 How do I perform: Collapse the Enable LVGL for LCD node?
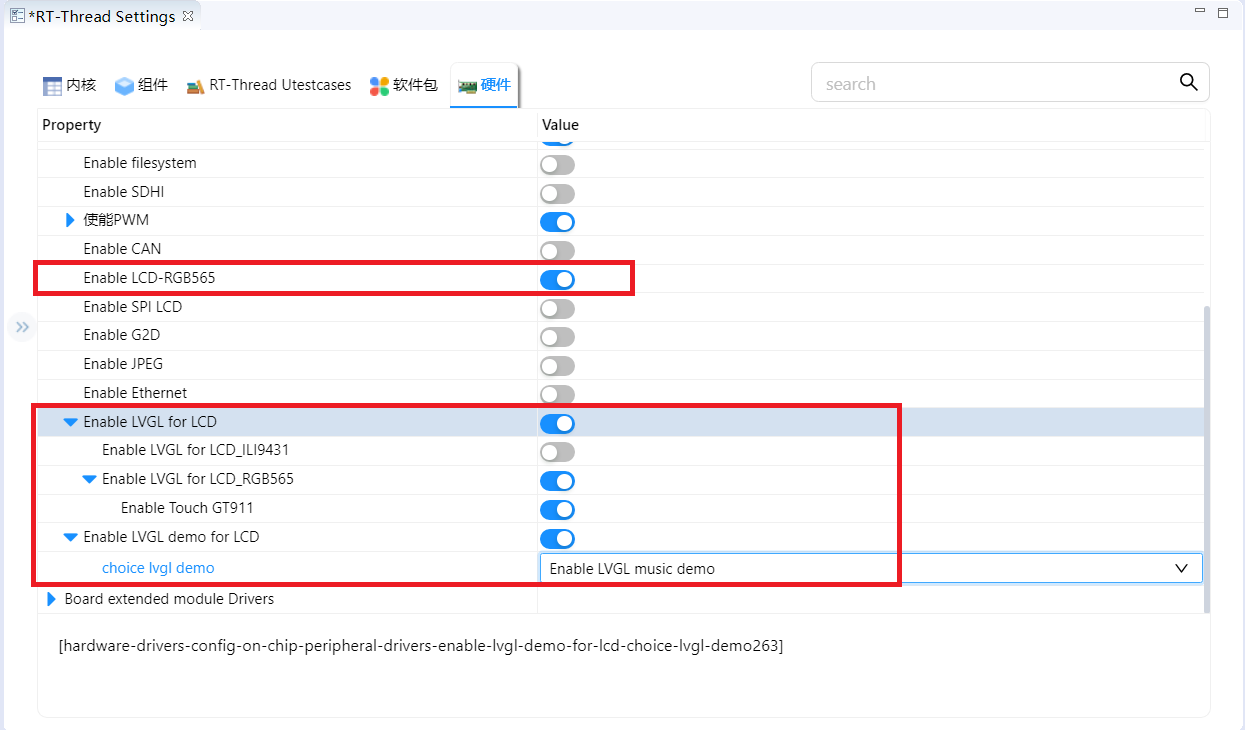(x=70, y=422)
